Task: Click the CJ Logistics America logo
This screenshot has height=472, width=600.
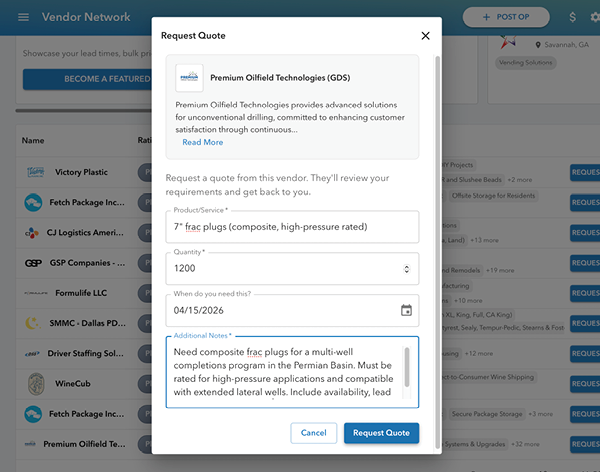Action: (x=32, y=233)
